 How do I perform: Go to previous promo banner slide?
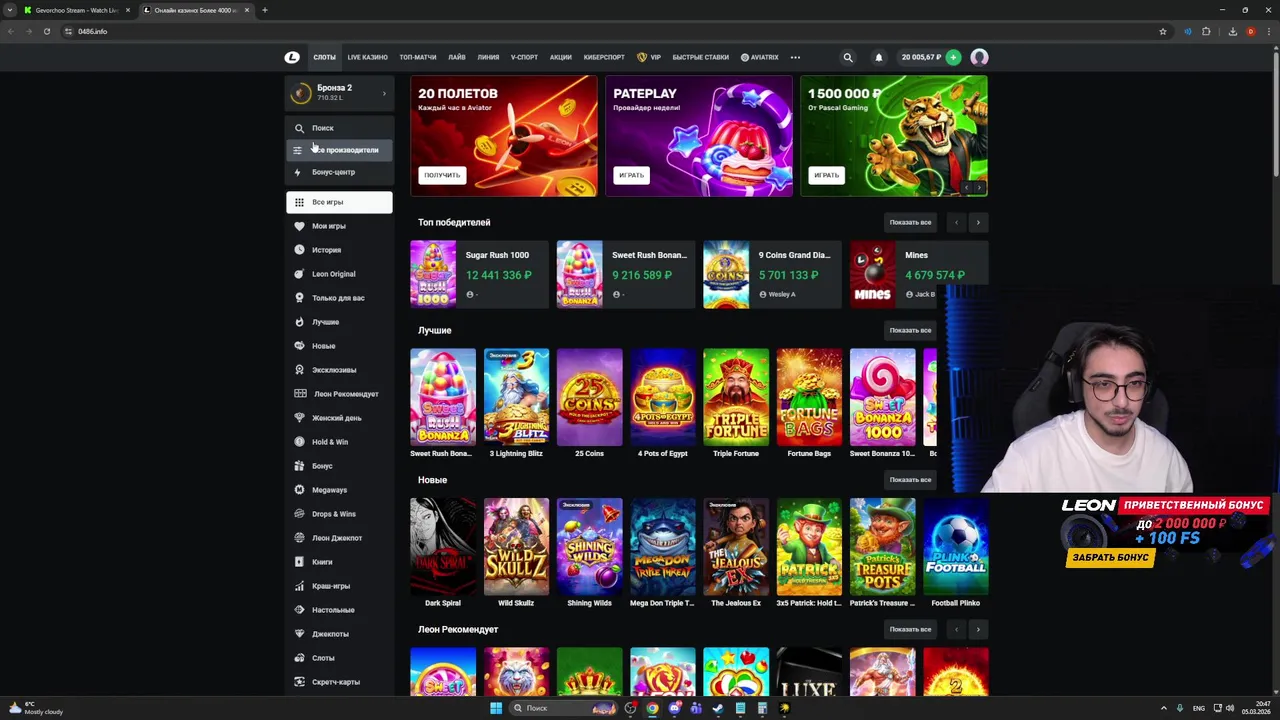967,187
